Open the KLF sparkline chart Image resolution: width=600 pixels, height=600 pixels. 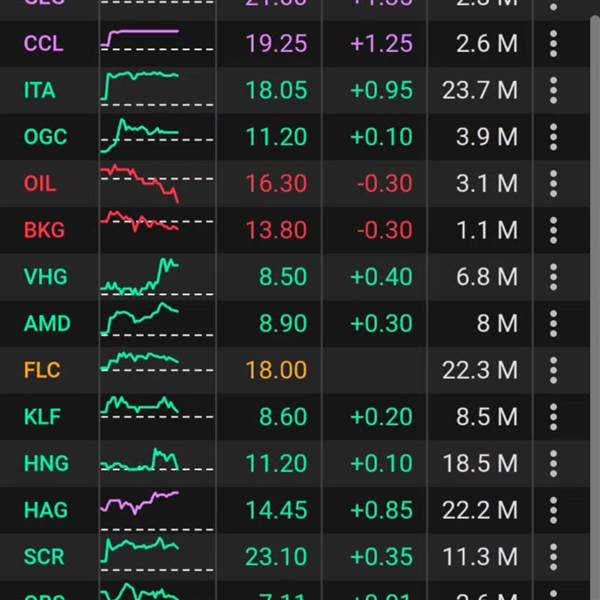pos(157,408)
